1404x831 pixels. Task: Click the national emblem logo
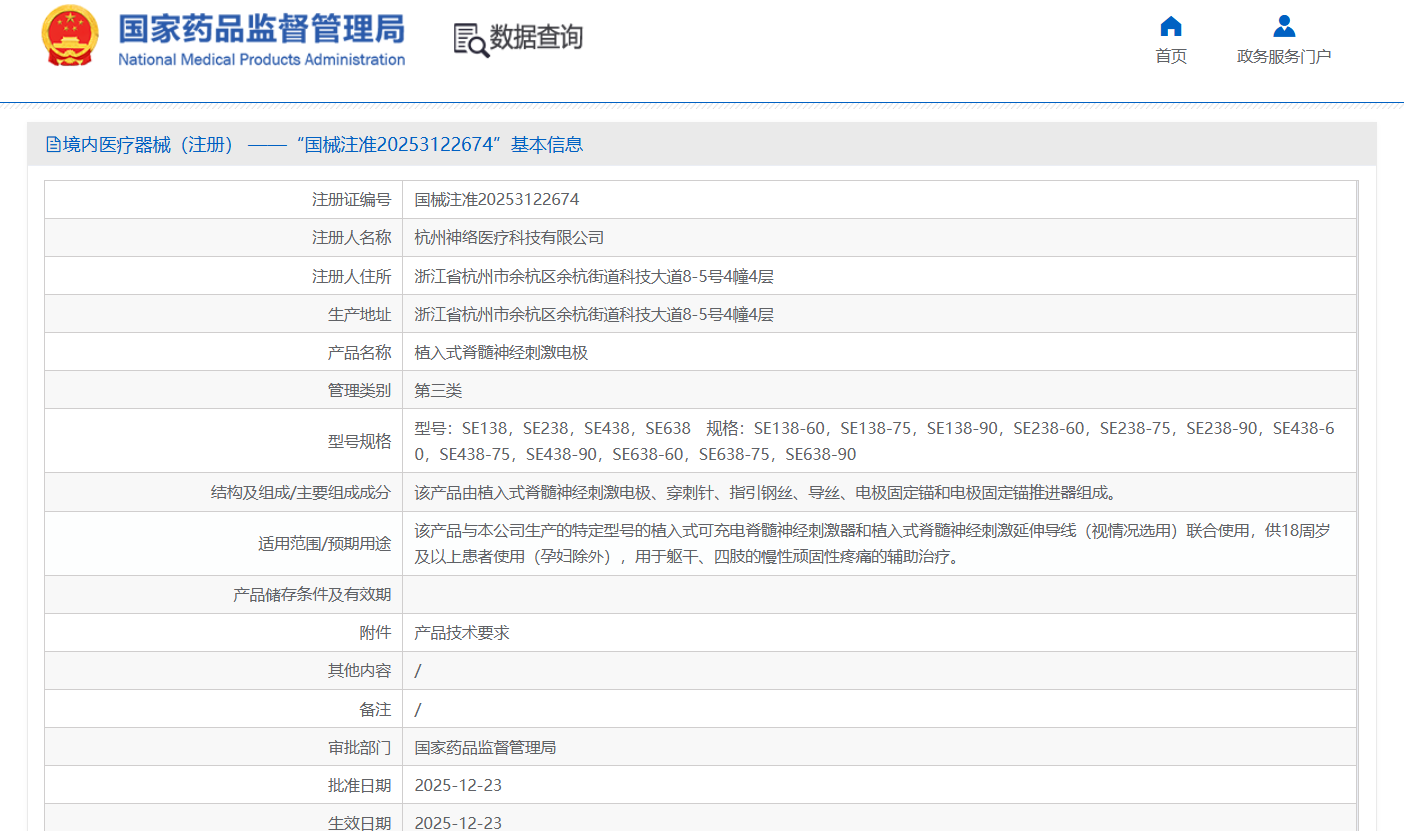70,36
